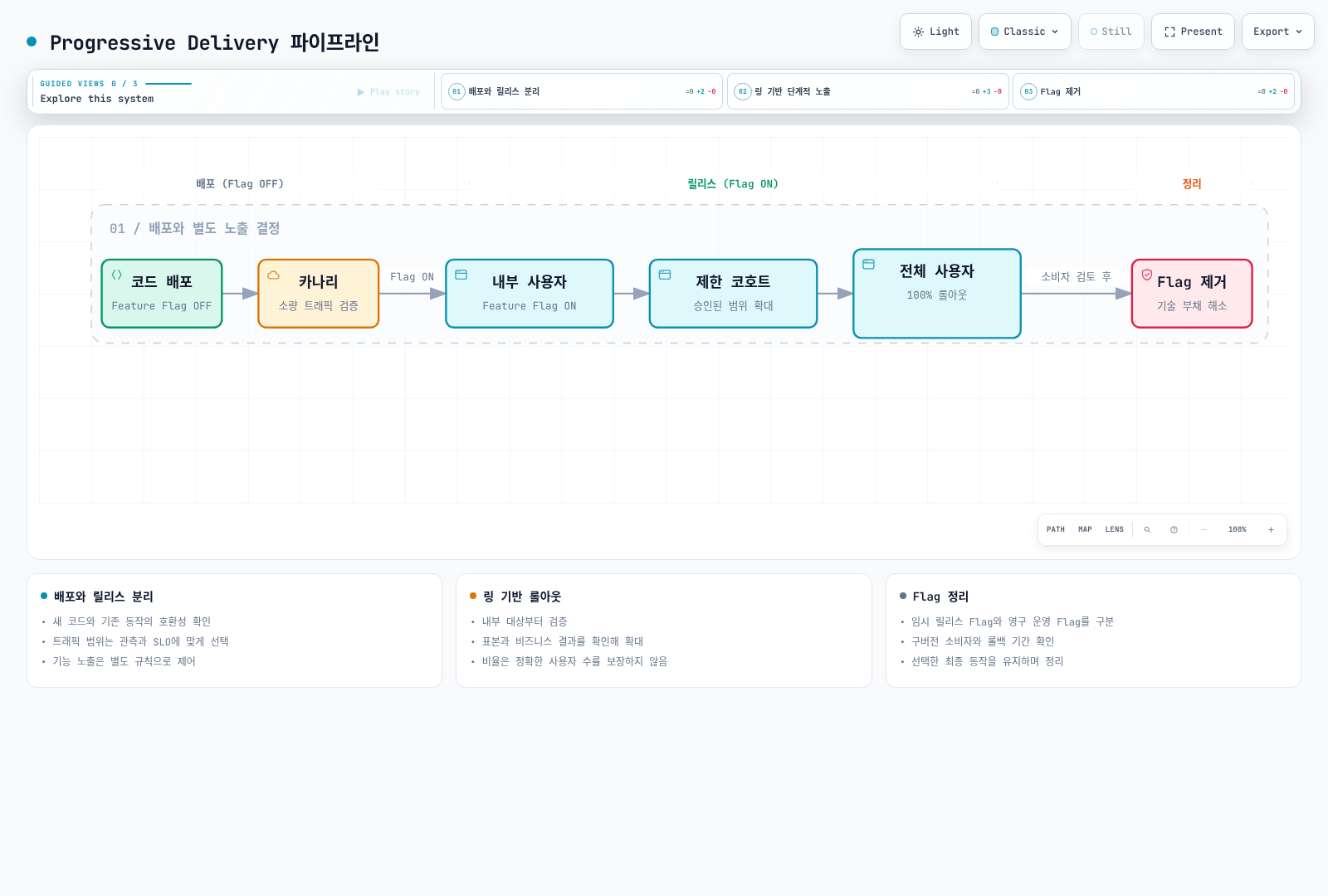This screenshot has width=1328, height=896.
Task: Click the window icon on 내부 사용자
Action: (x=461, y=275)
